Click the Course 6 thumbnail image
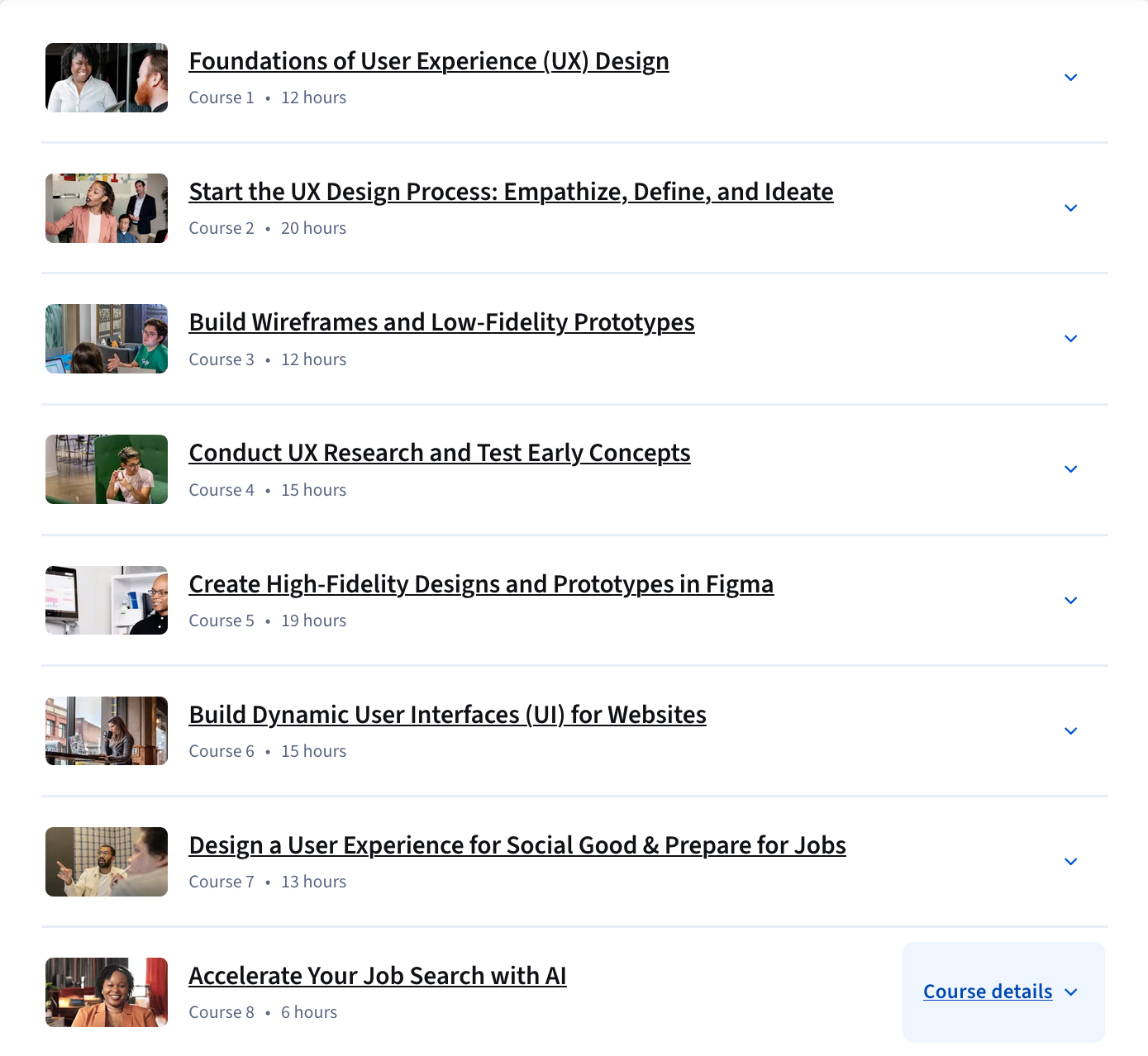The height and width of the screenshot is (1056, 1148). 107,731
